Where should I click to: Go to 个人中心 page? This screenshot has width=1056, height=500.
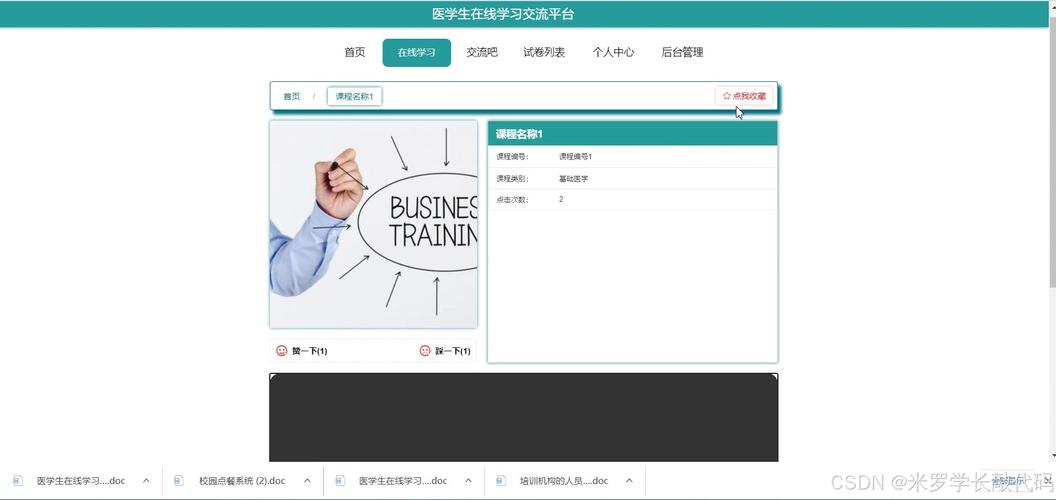click(613, 53)
